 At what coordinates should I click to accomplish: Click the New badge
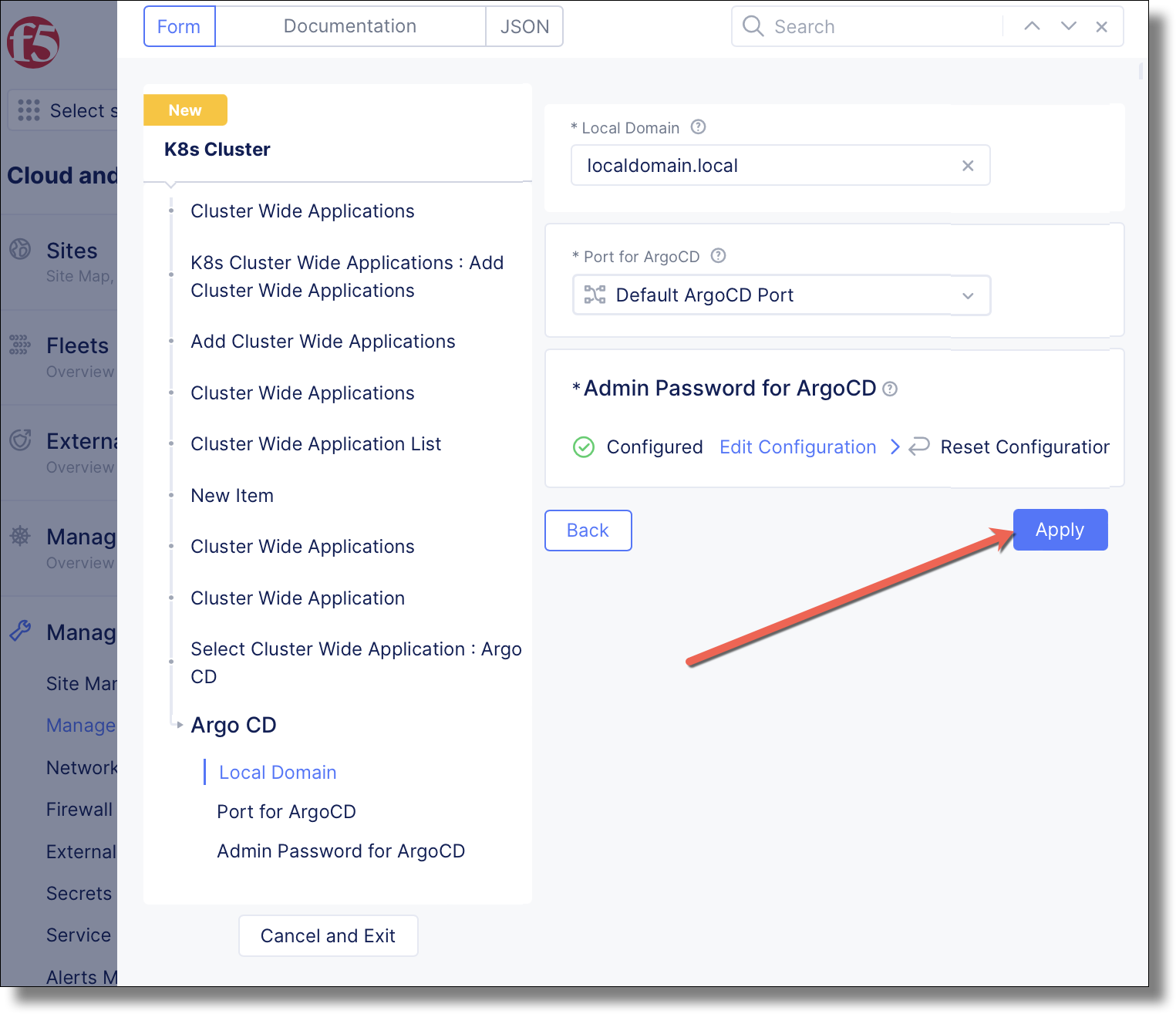click(x=185, y=110)
